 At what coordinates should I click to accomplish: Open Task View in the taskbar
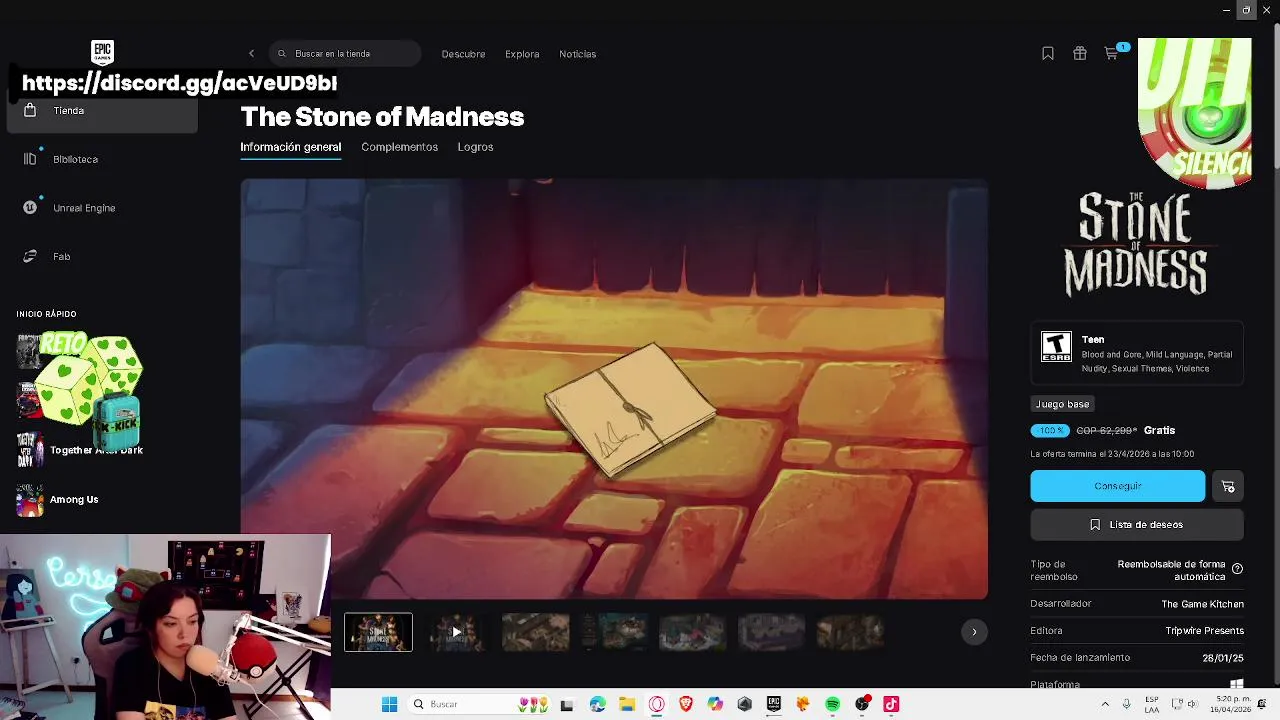click(x=567, y=704)
